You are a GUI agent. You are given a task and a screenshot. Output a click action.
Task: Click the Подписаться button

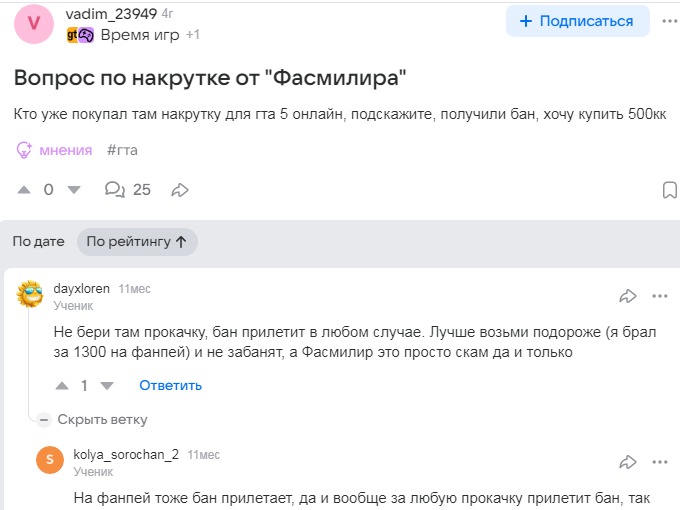point(577,21)
